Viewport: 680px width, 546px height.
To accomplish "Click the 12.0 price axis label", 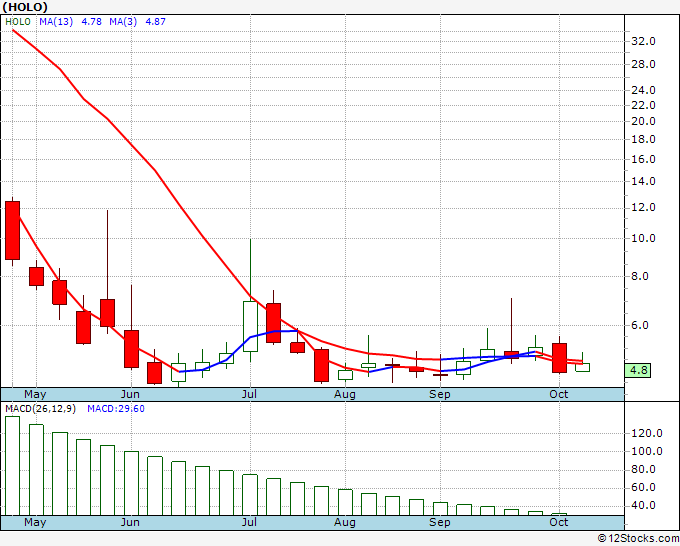I will [x=643, y=207].
